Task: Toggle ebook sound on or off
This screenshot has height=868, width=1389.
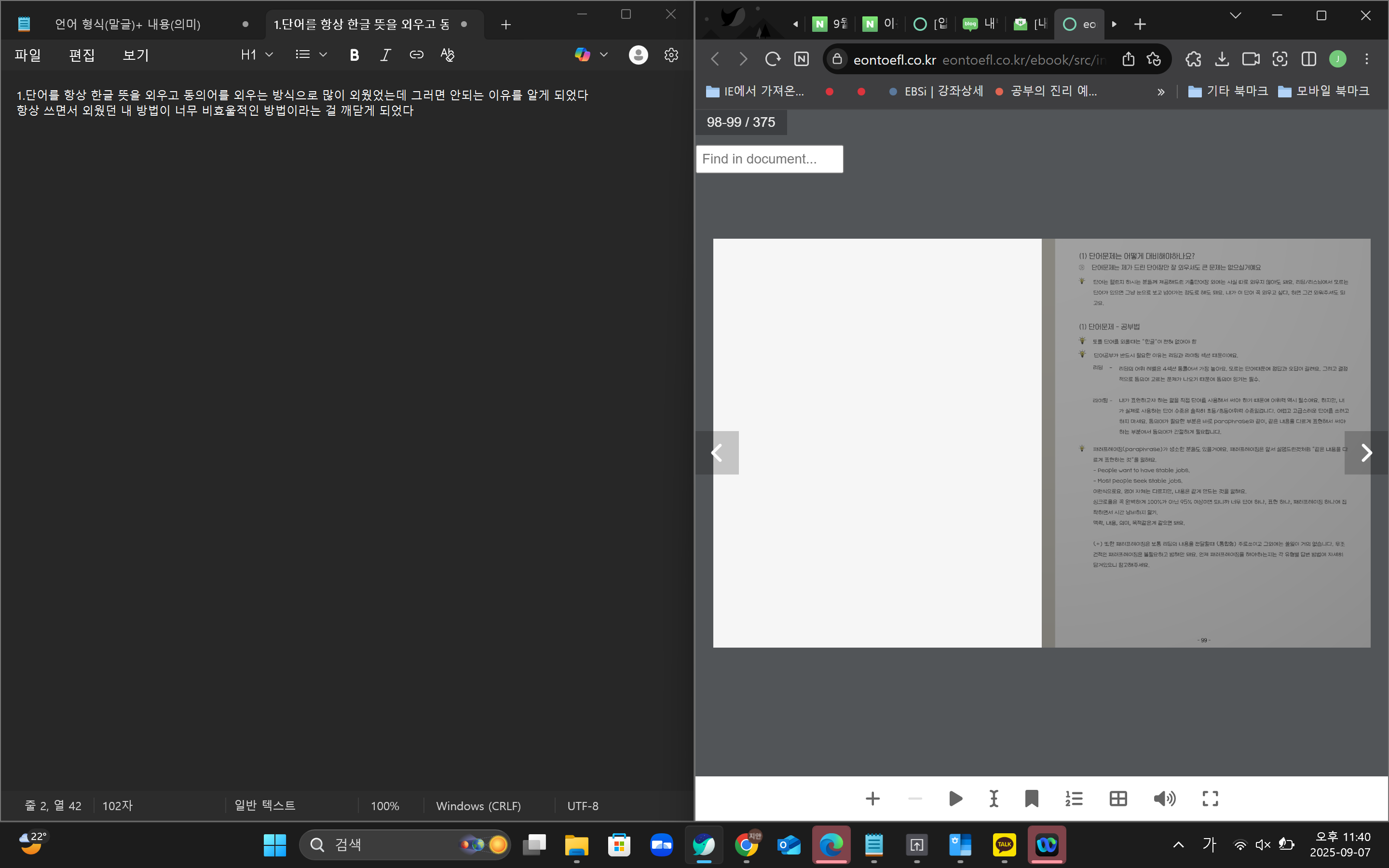Action: coord(1164,799)
